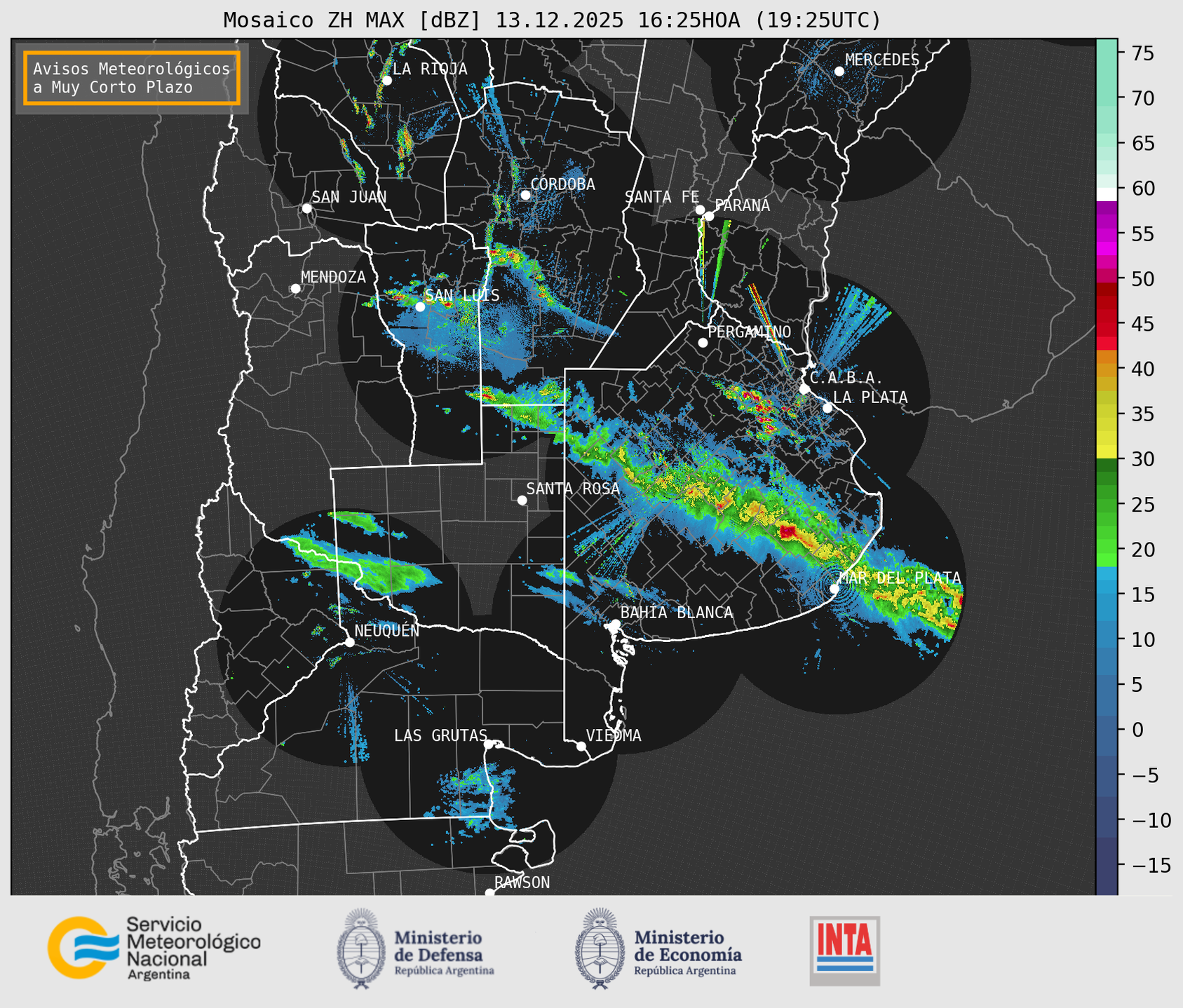
Task: Click the San Juan city marker dot
Action: pyautogui.click(x=306, y=208)
